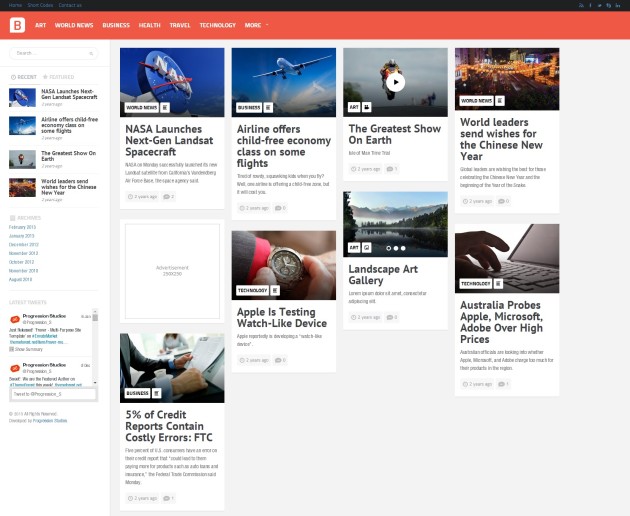Open comments icon on NASA post
Image resolution: width=630 pixels, height=516 pixels.
pos(166,197)
